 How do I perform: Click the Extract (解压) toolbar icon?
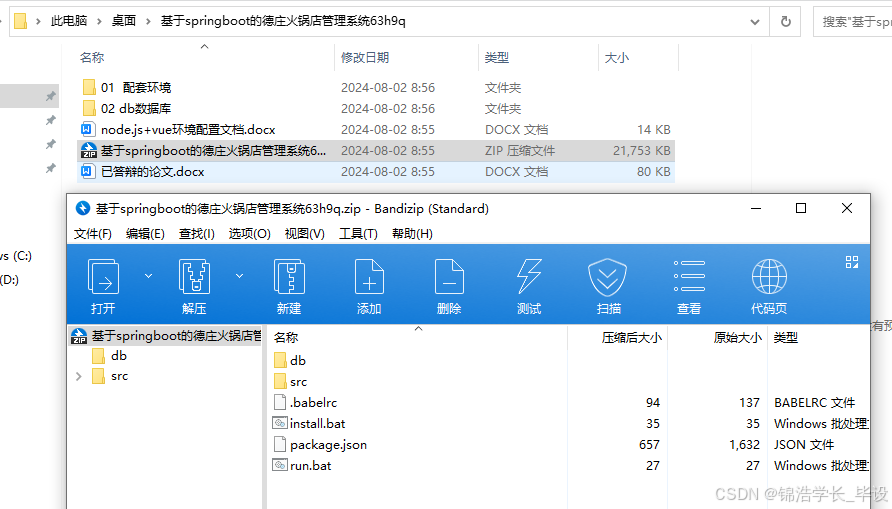pos(194,276)
